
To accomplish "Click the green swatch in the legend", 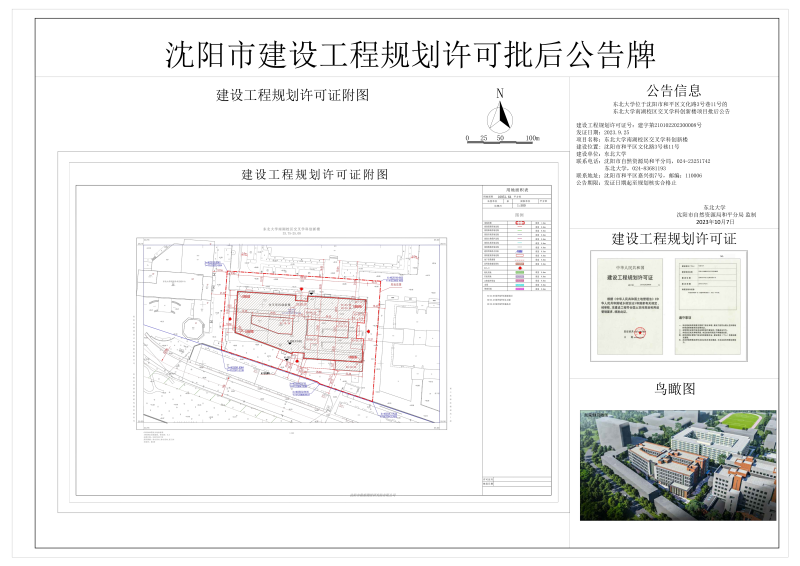I will pos(520,273).
